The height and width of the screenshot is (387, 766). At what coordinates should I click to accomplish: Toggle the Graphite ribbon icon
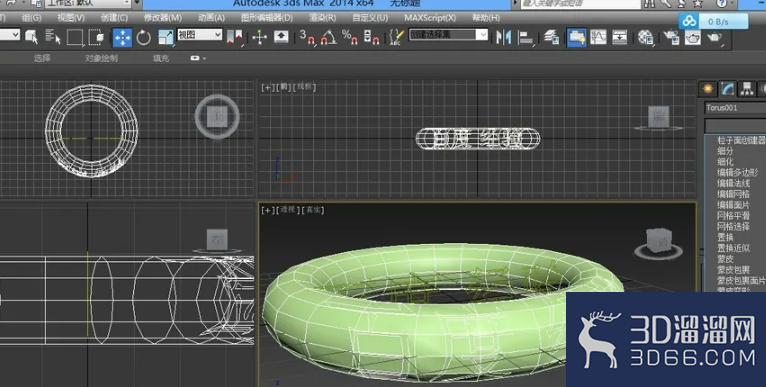click(x=577, y=37)
